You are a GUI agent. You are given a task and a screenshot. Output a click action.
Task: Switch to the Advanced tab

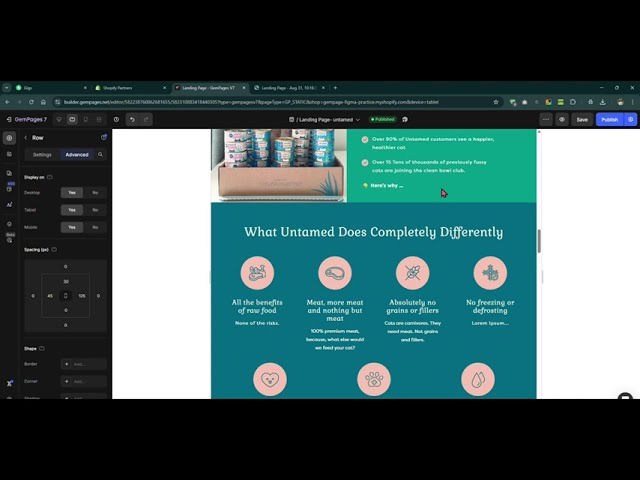click(77, 155)
